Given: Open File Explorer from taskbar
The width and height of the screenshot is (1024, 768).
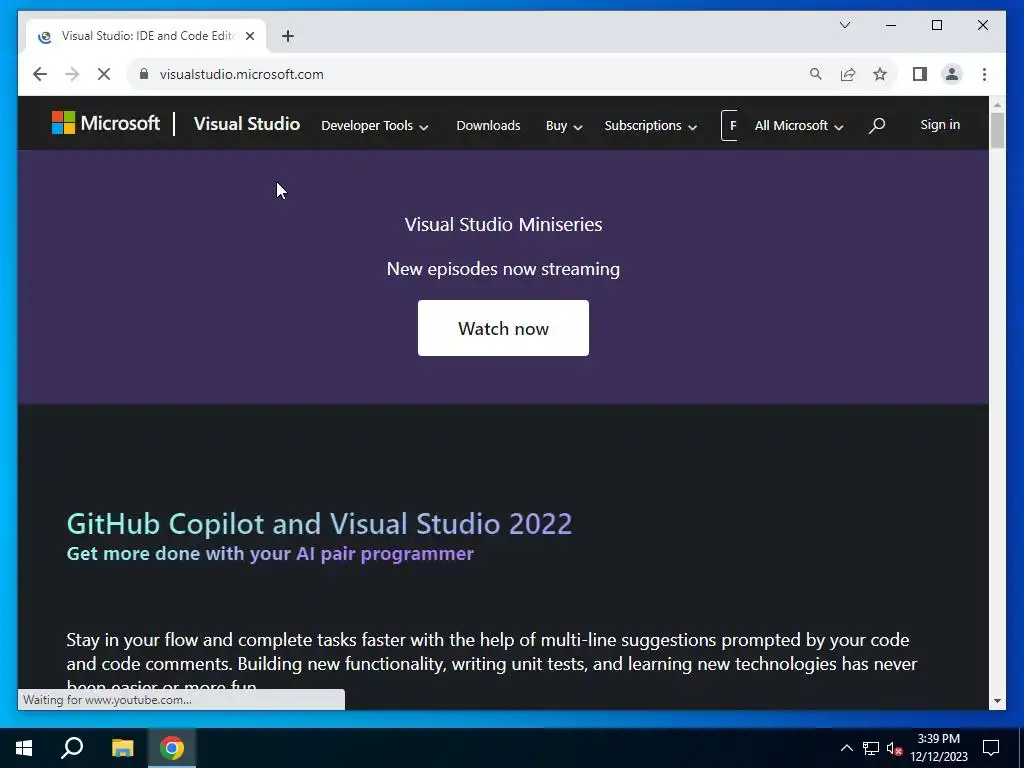Looking at the screenshot, I should (122, 748).
